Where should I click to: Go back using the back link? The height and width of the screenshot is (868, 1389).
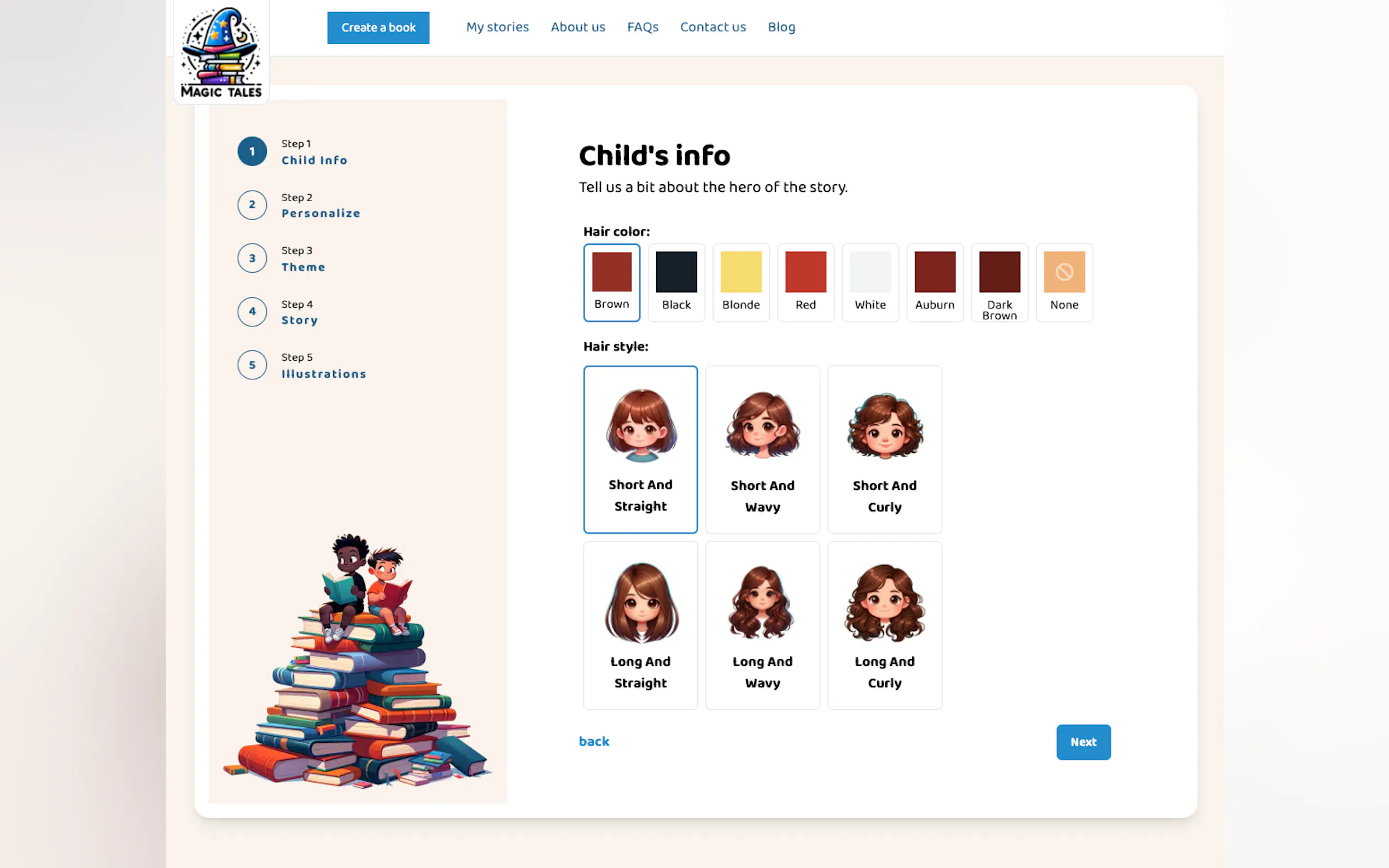(594, 741)
